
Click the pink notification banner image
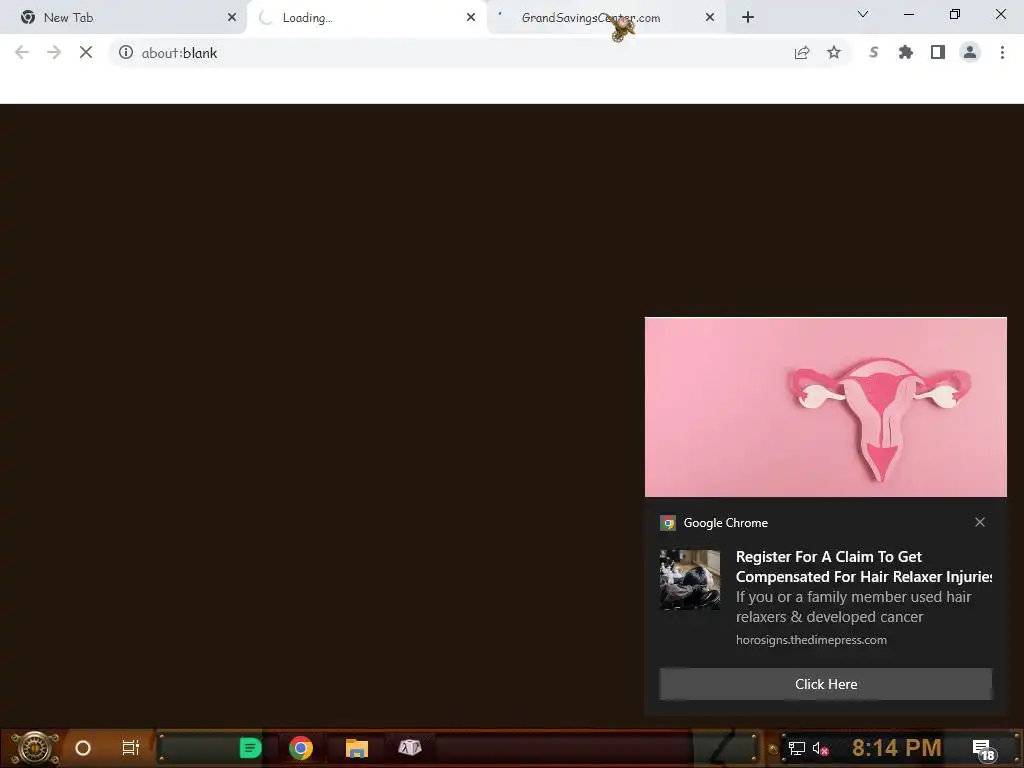(x=825, y=407)
